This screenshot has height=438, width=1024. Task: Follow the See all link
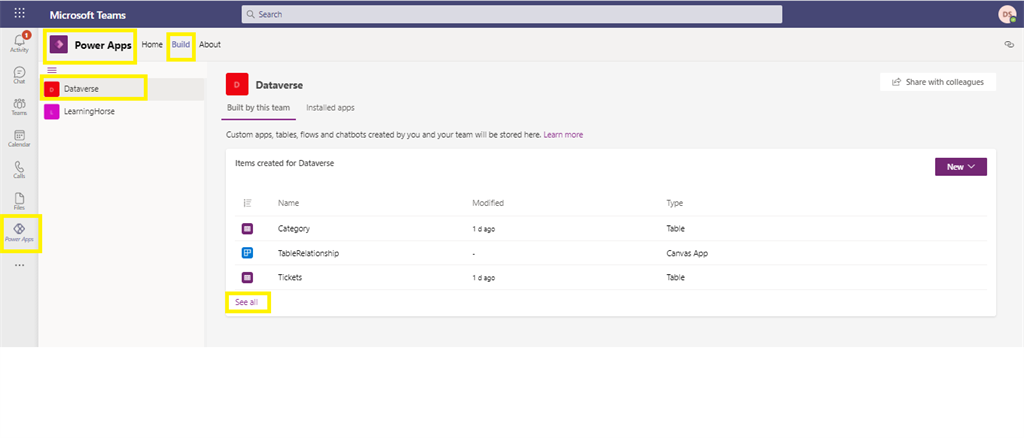click(246, 301)
